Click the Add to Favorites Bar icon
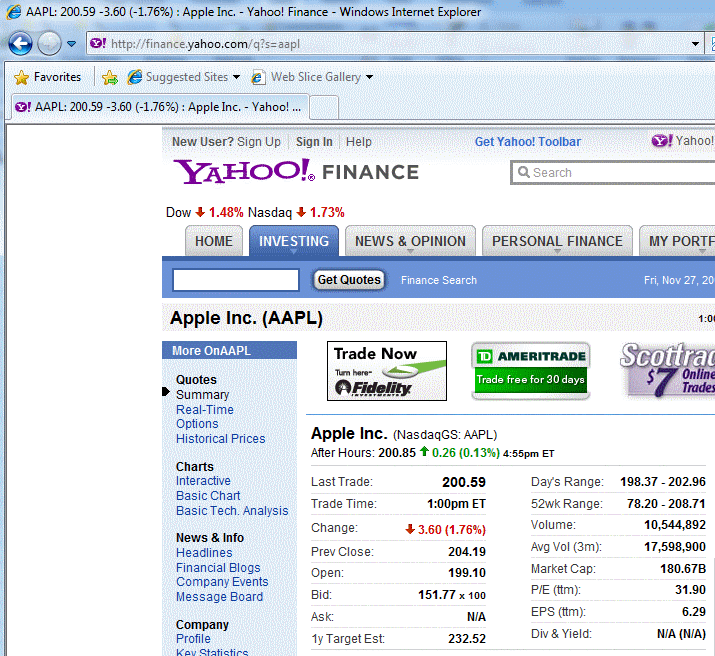 point(109,77)
